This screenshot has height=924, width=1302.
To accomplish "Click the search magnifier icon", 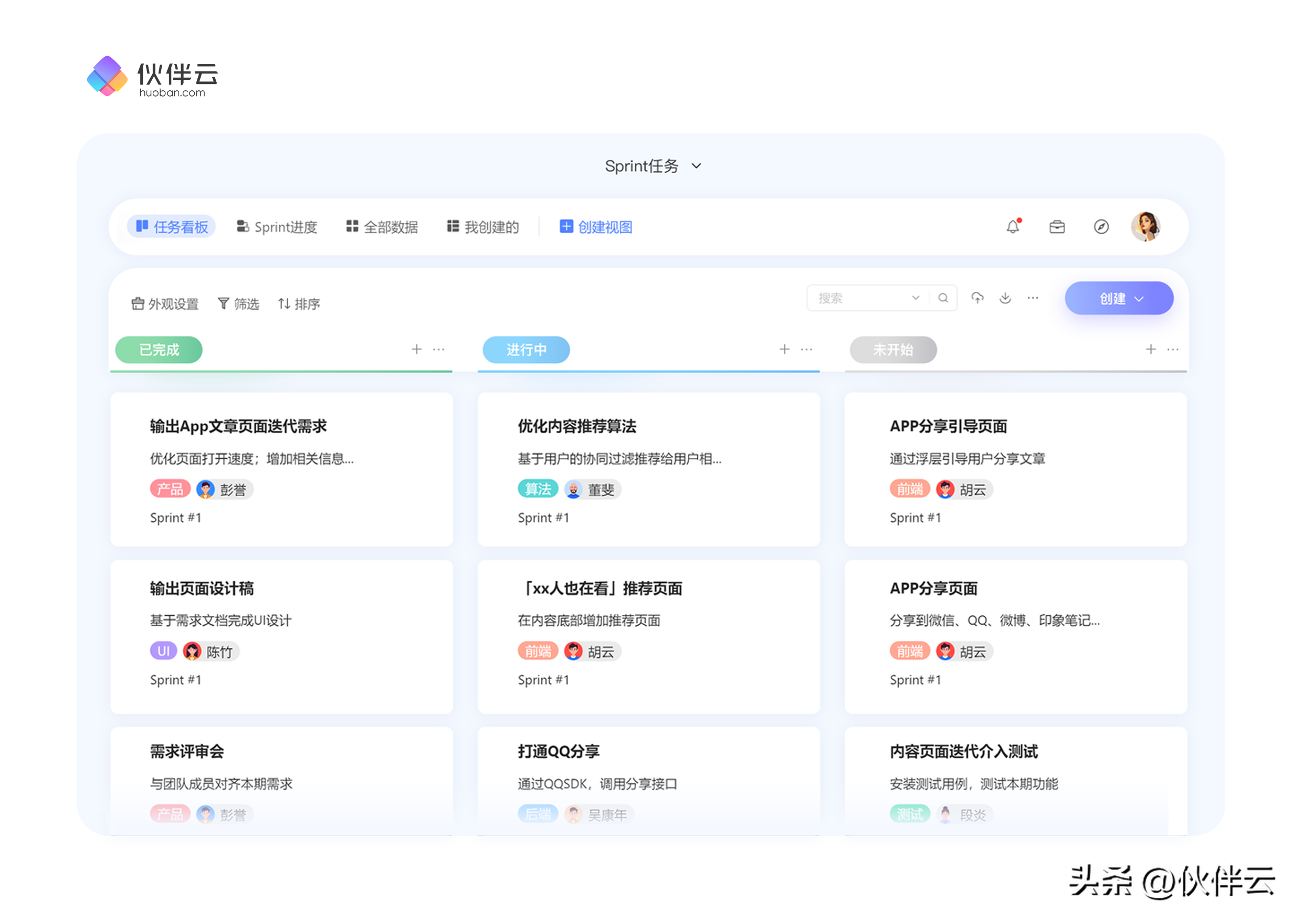I will point(943,298).
